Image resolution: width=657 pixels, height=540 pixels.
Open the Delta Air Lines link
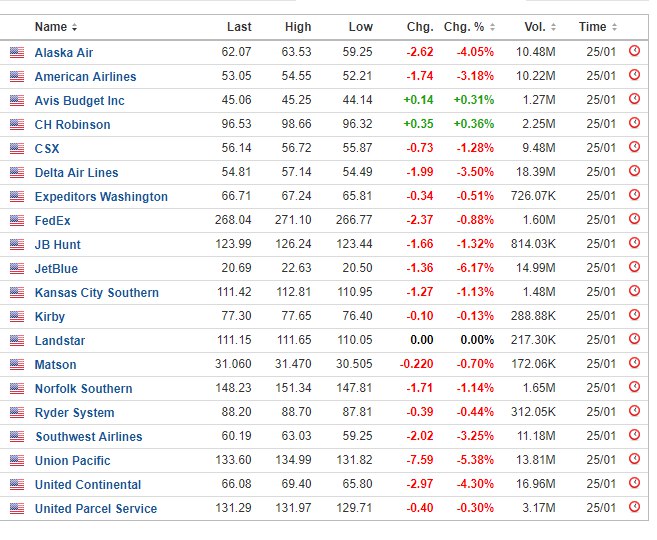(76, 173)
